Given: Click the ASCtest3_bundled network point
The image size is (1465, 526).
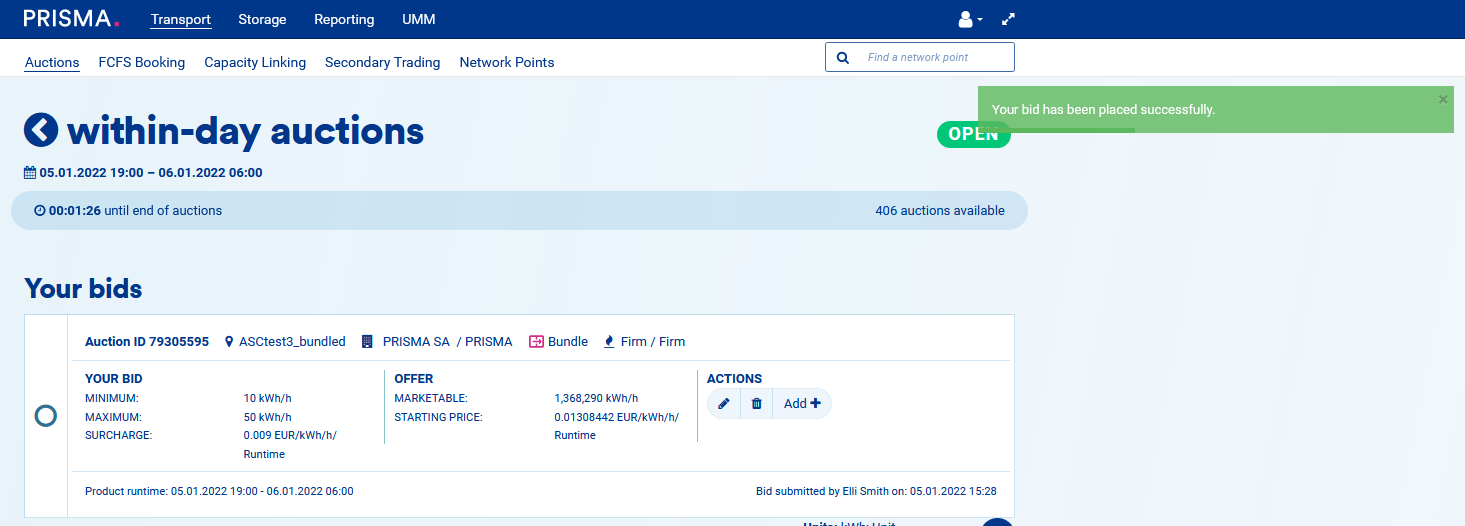Looking at the screenshot, I should pyautogui.click(x=291, y=342).
